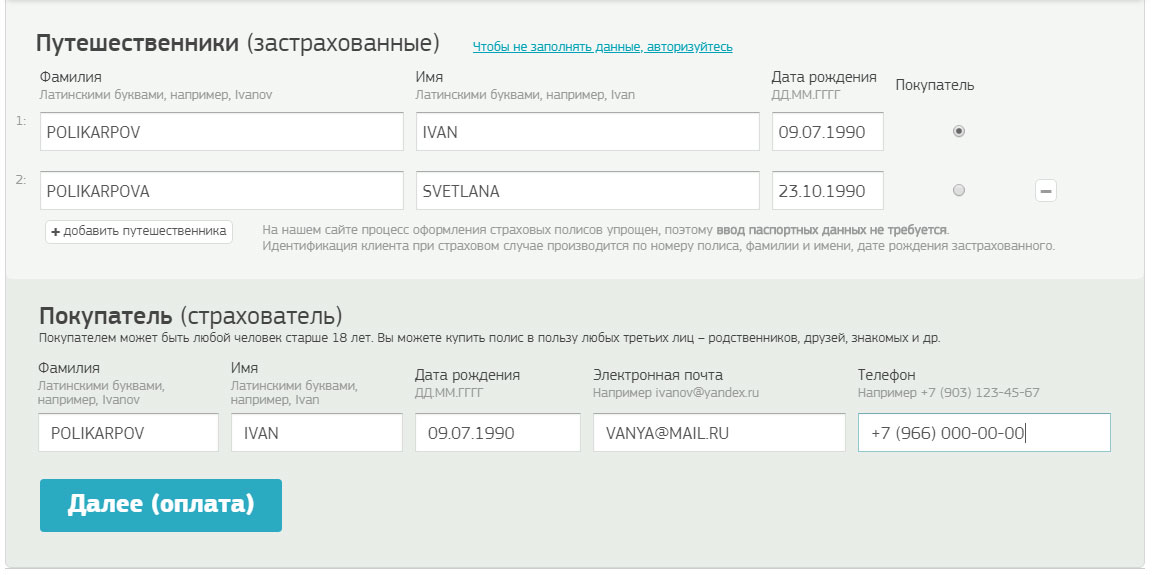Focus first traveler birth date 09.07.1990
This screenshot has height=575, width=1154.
827,132
